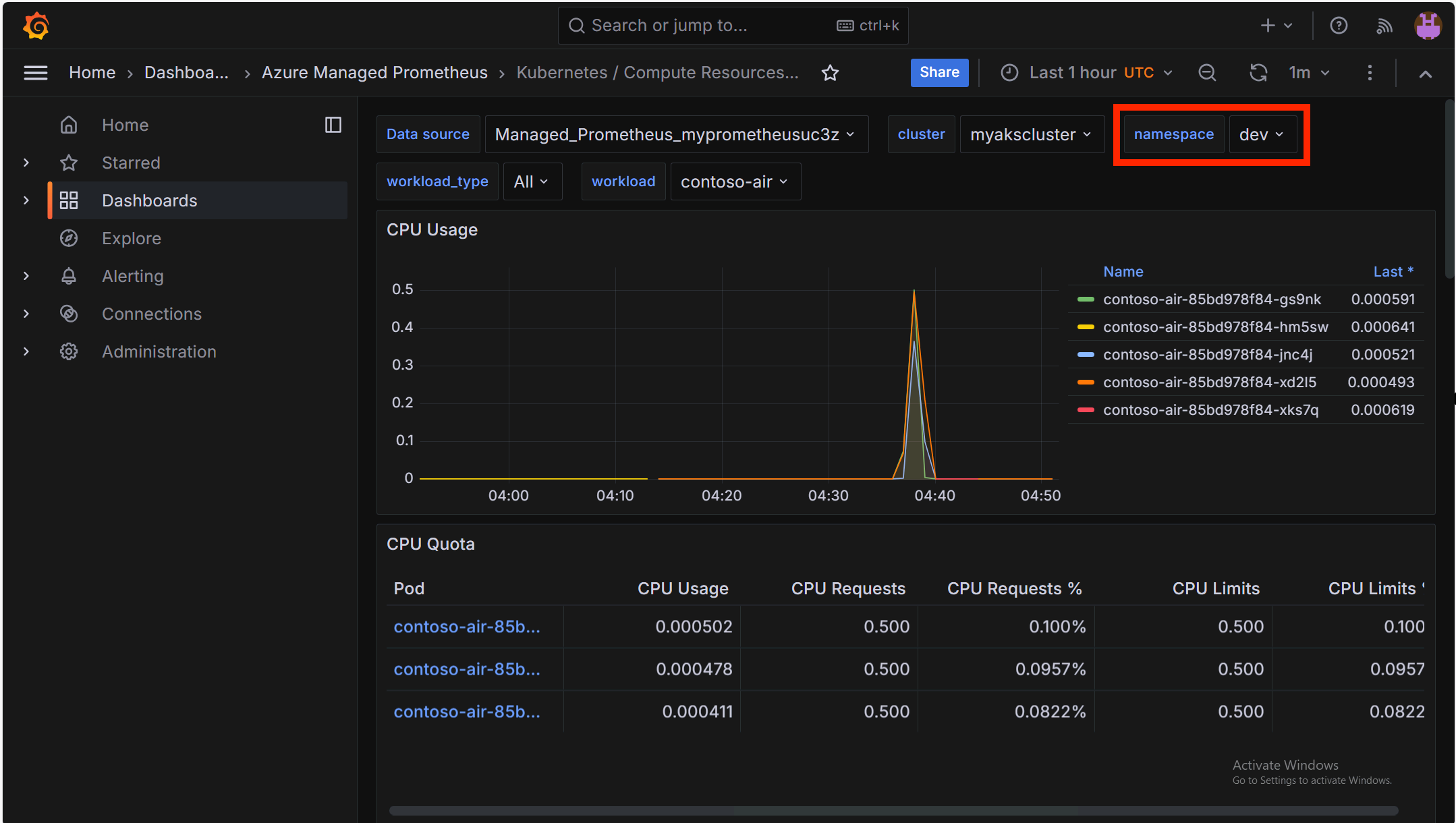Image resolution: width=1456 pixels, height=823 pixels.
Task: Click the yellow hm5sw legend color swatch
Action: (x=1086, y=327)
